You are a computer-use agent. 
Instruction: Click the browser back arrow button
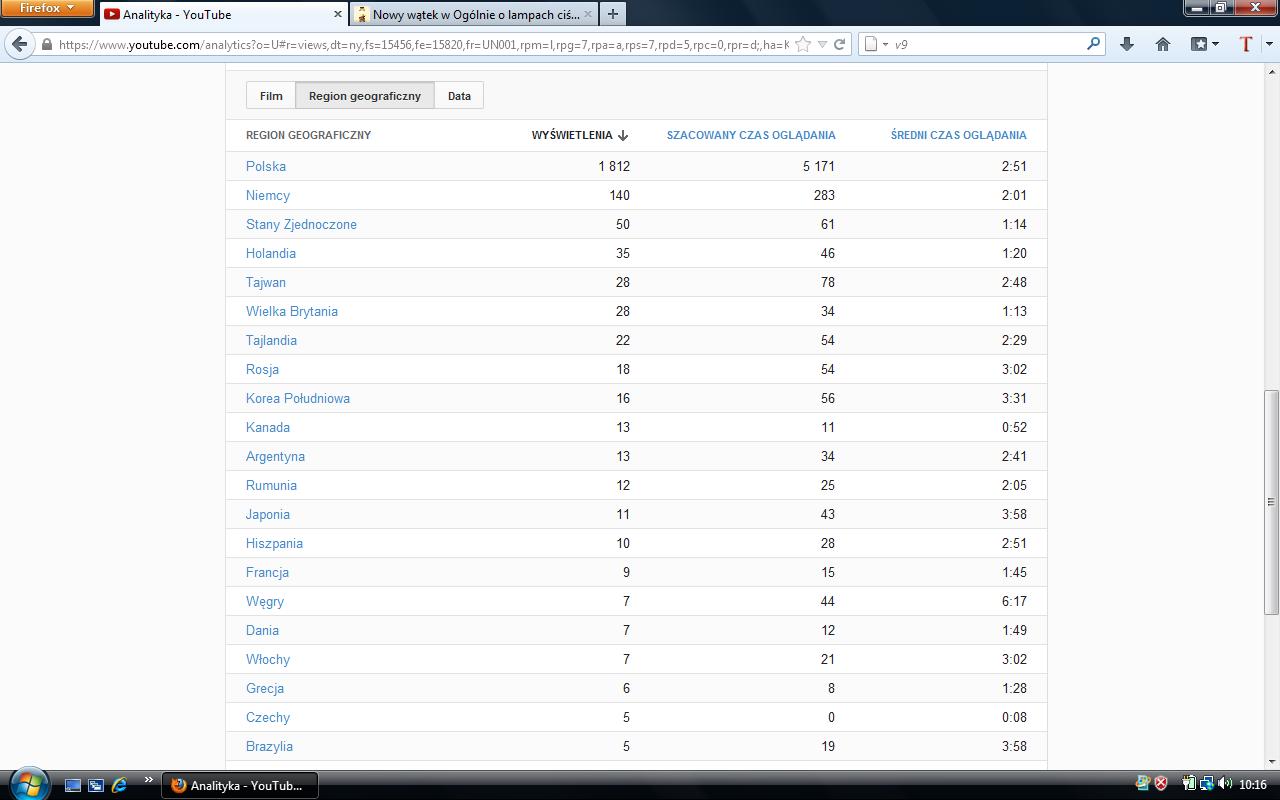click(x=20, y=44)
